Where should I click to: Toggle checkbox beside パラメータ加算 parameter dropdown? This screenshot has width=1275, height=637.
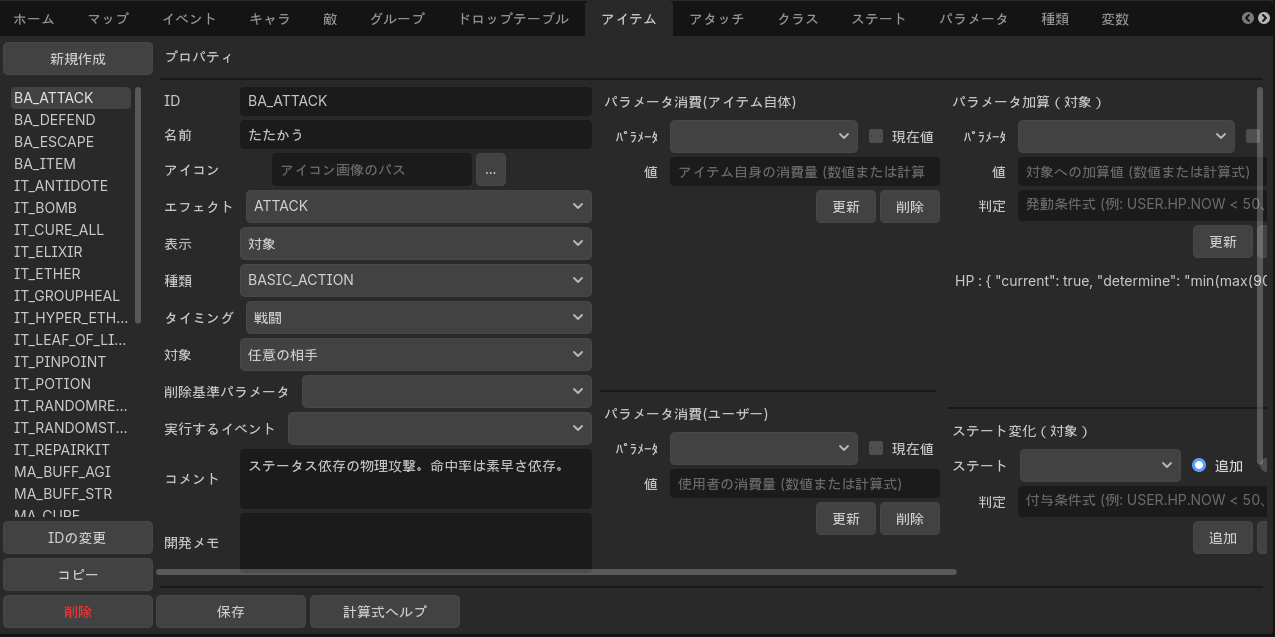1253,137
